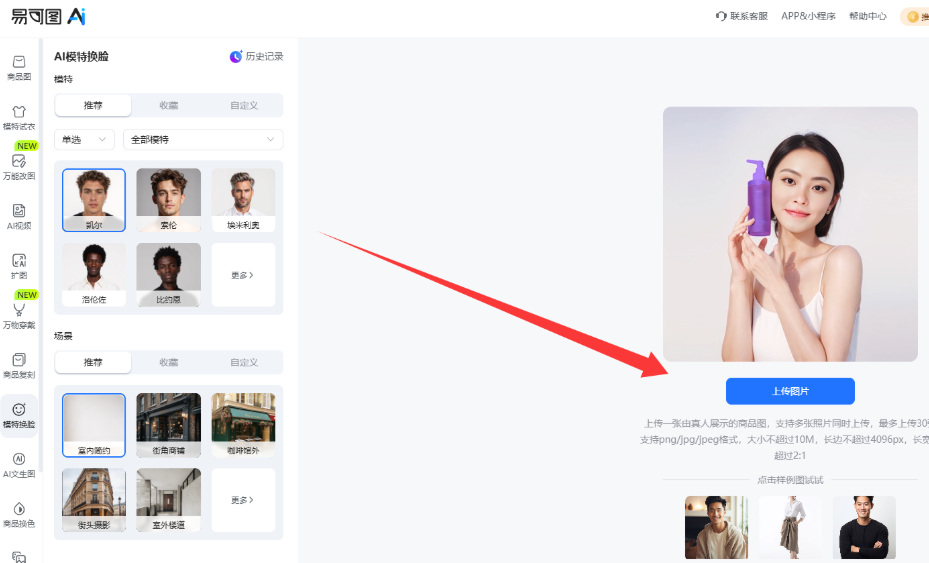Switch to 自定义 tab under 场景
The width and height of the screenshot is (929, 563).
point(244,362)
